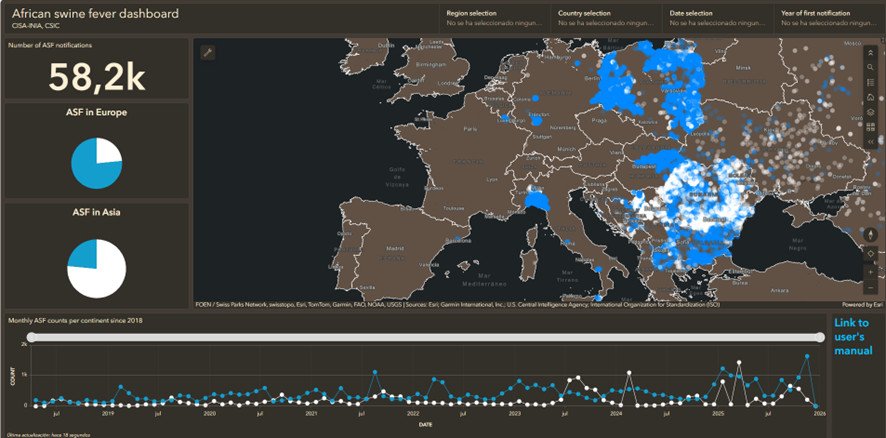Open the Country selection dropdown

606,18
